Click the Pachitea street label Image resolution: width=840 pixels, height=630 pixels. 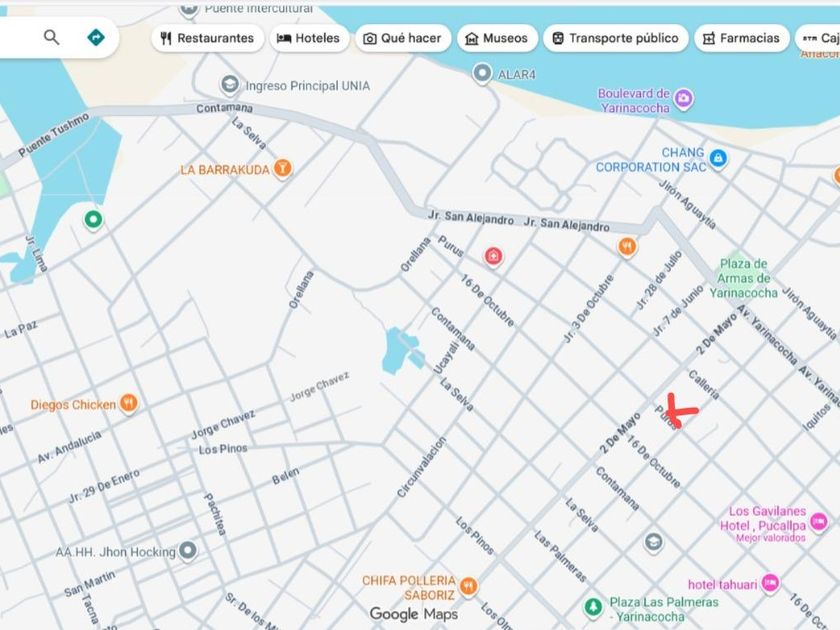pos(215,514)
